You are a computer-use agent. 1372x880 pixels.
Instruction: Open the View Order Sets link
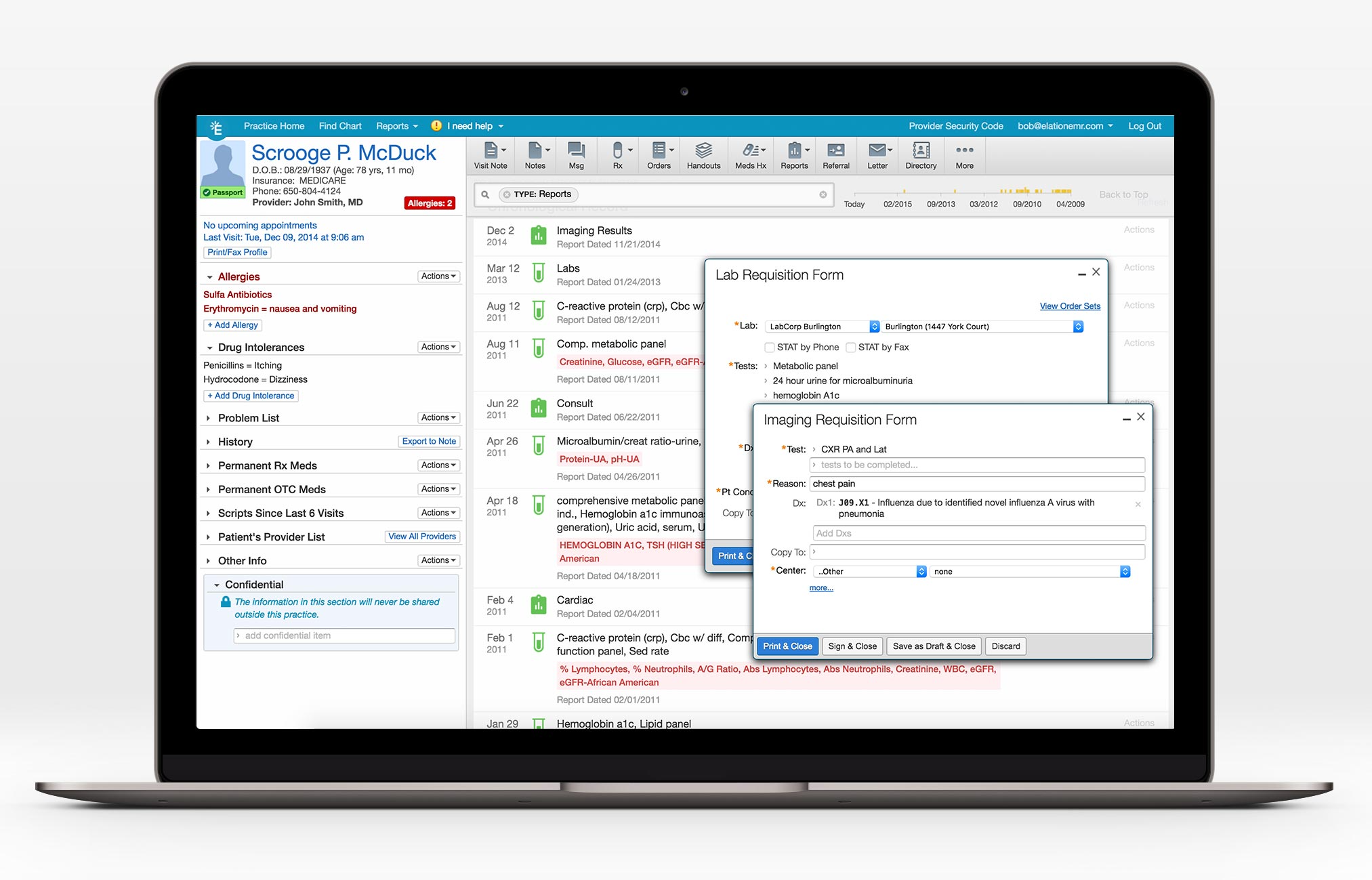point(1070,306)
